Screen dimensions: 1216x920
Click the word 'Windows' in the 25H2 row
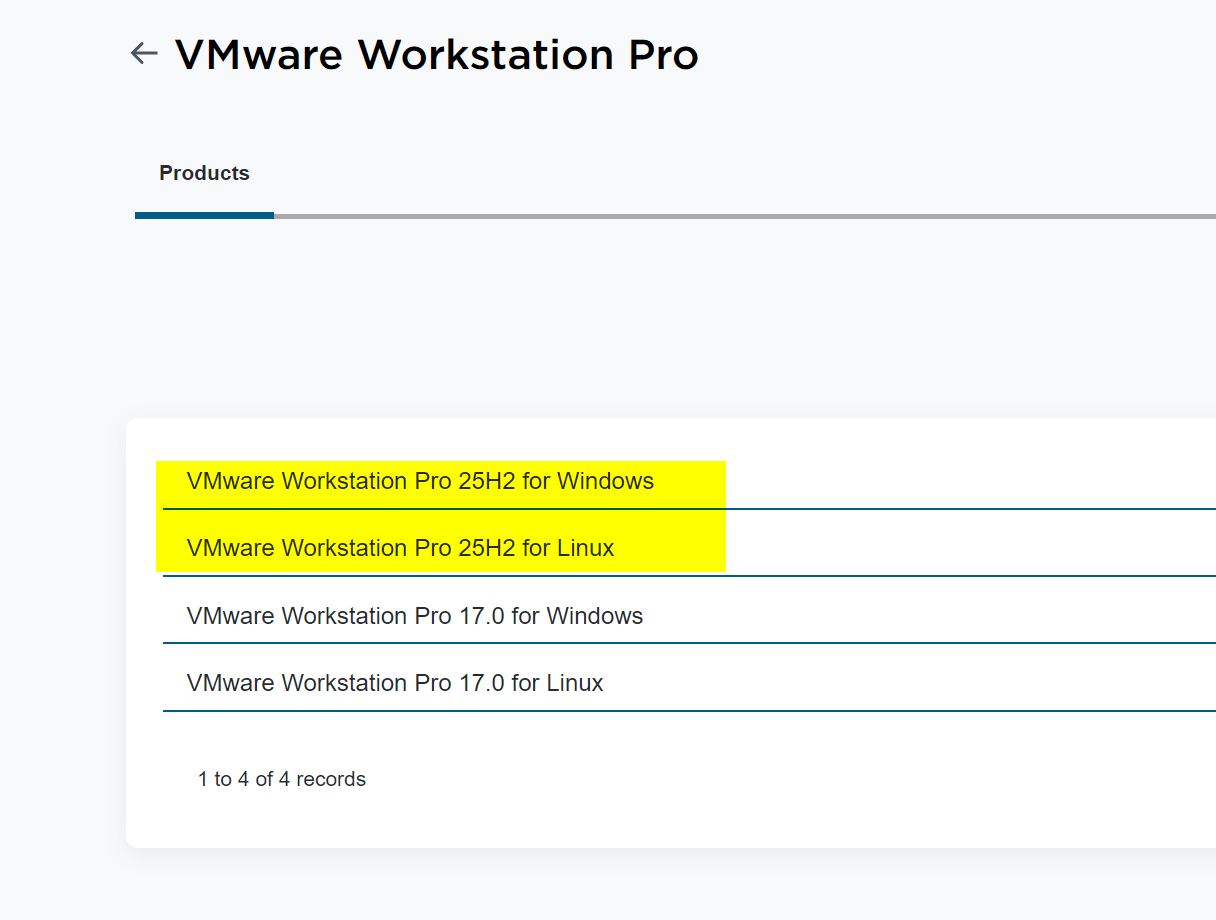[x=605, y=481]
